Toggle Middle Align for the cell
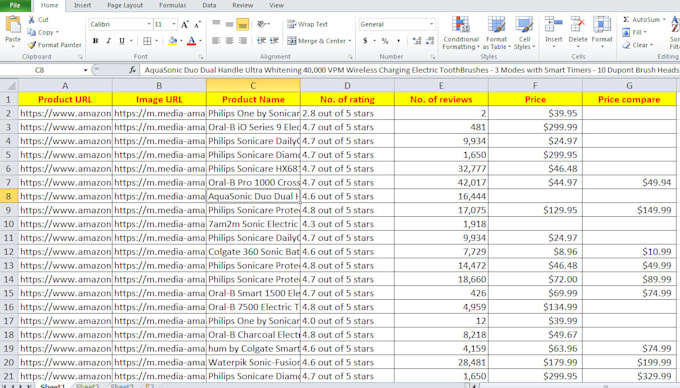 (229, 24)
